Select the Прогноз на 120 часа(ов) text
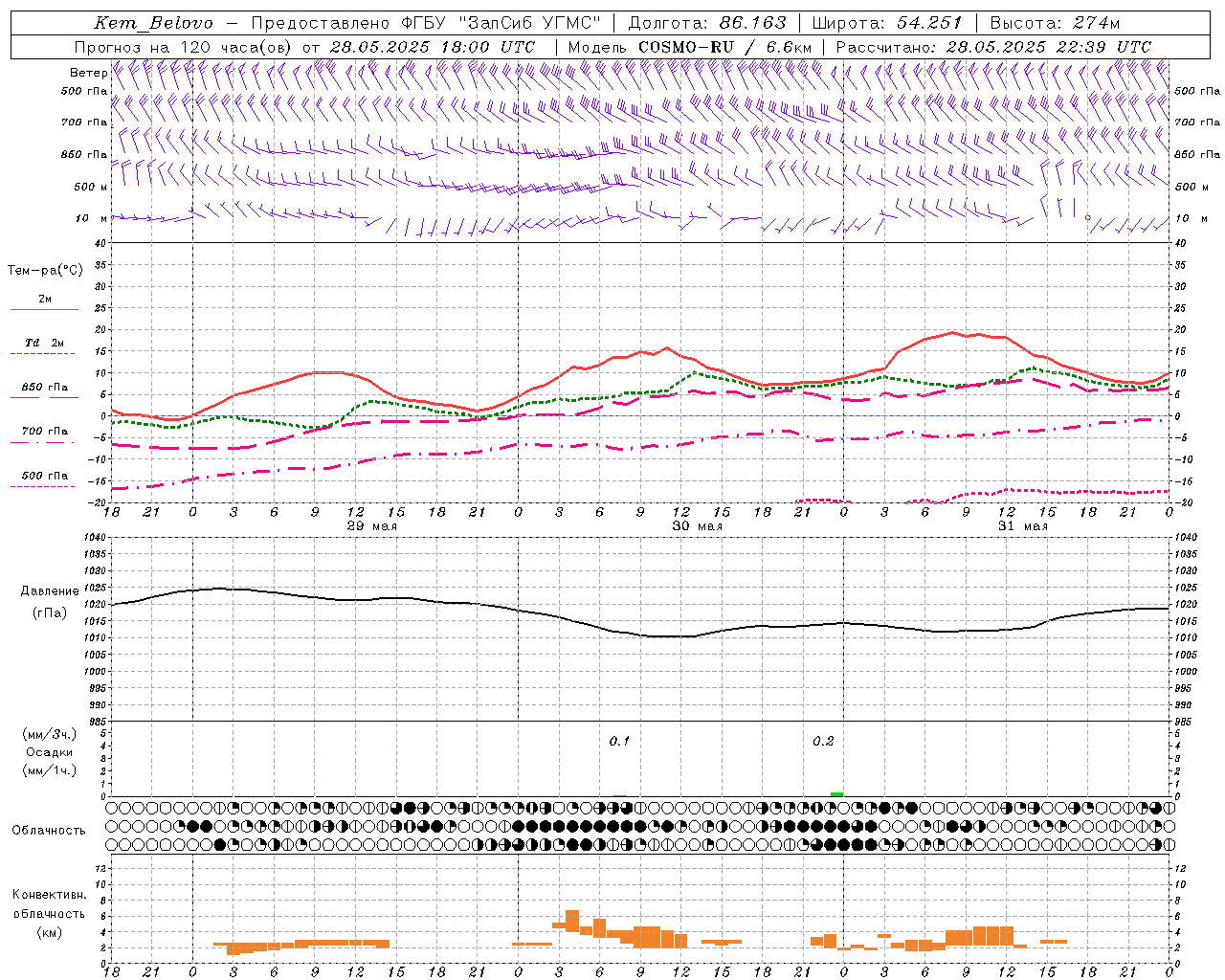Viewport: 1225px width, 980px height. click(x=185, y=47)
